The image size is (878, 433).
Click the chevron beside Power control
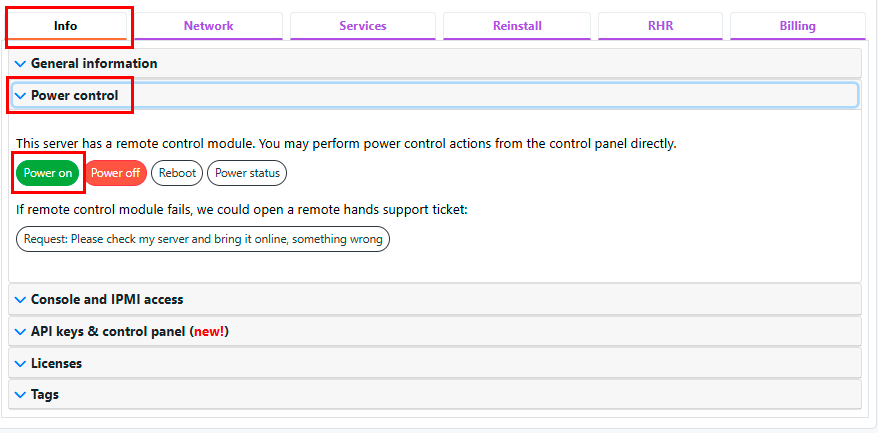click(20, 96)
